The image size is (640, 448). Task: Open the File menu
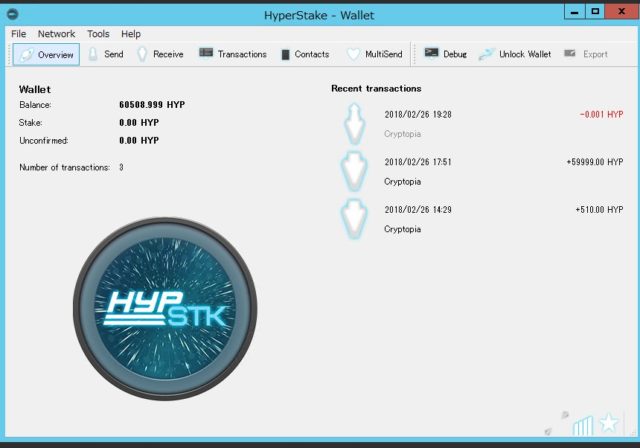[x=18, y=34]
